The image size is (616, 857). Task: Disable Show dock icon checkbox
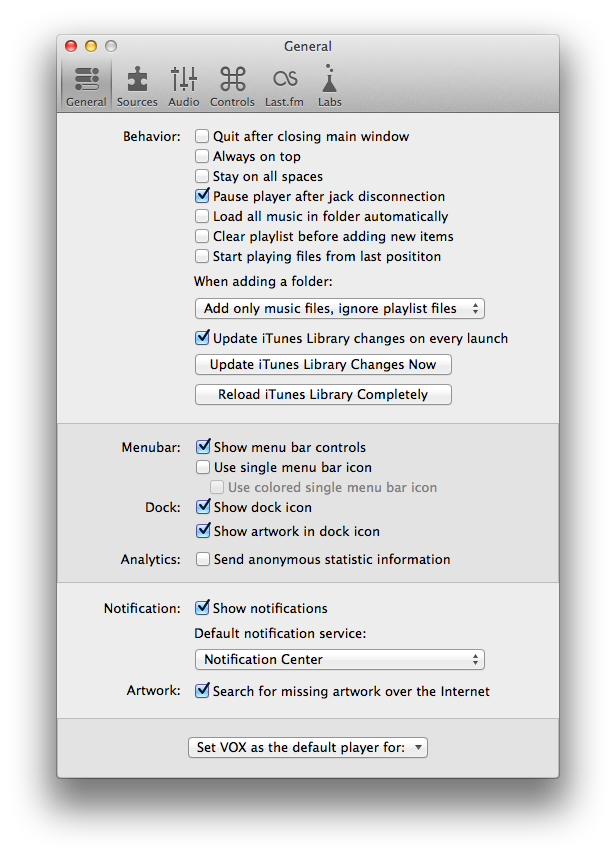tap(203, 507)
